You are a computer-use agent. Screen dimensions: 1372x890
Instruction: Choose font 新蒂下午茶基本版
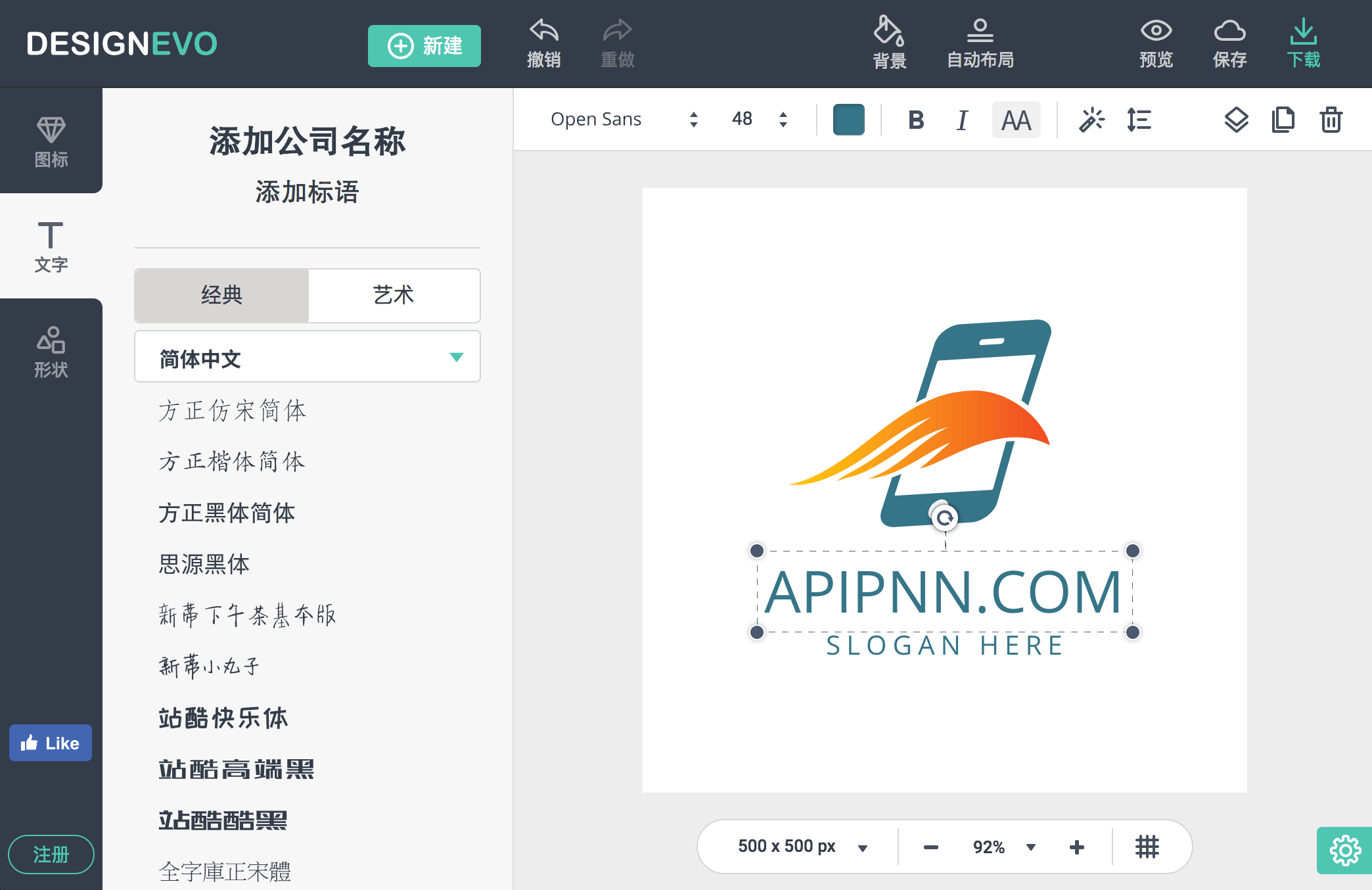pyautogui.click(x=248, y=615)
